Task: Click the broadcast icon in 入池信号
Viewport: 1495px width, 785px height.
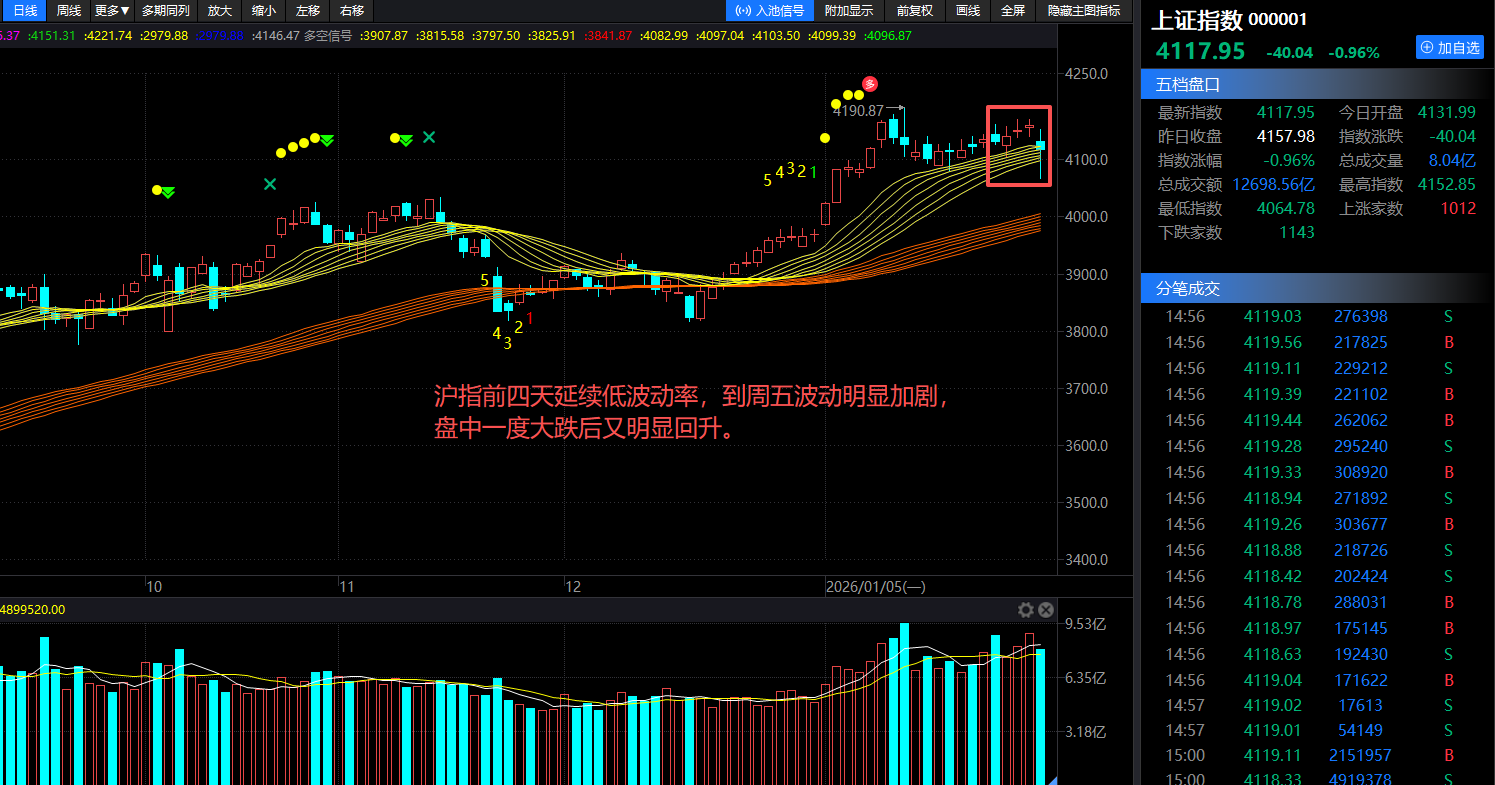Action: 743,11
